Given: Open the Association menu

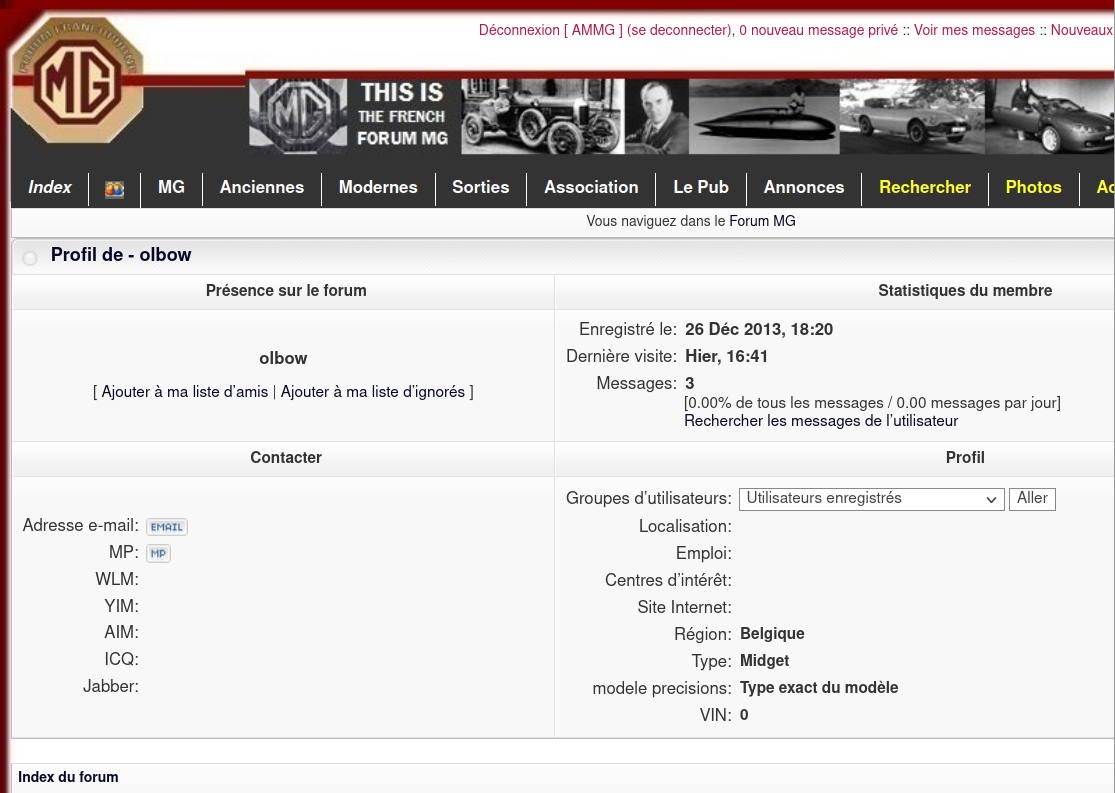Looking at the screenshot, I should tap(591, 187).
